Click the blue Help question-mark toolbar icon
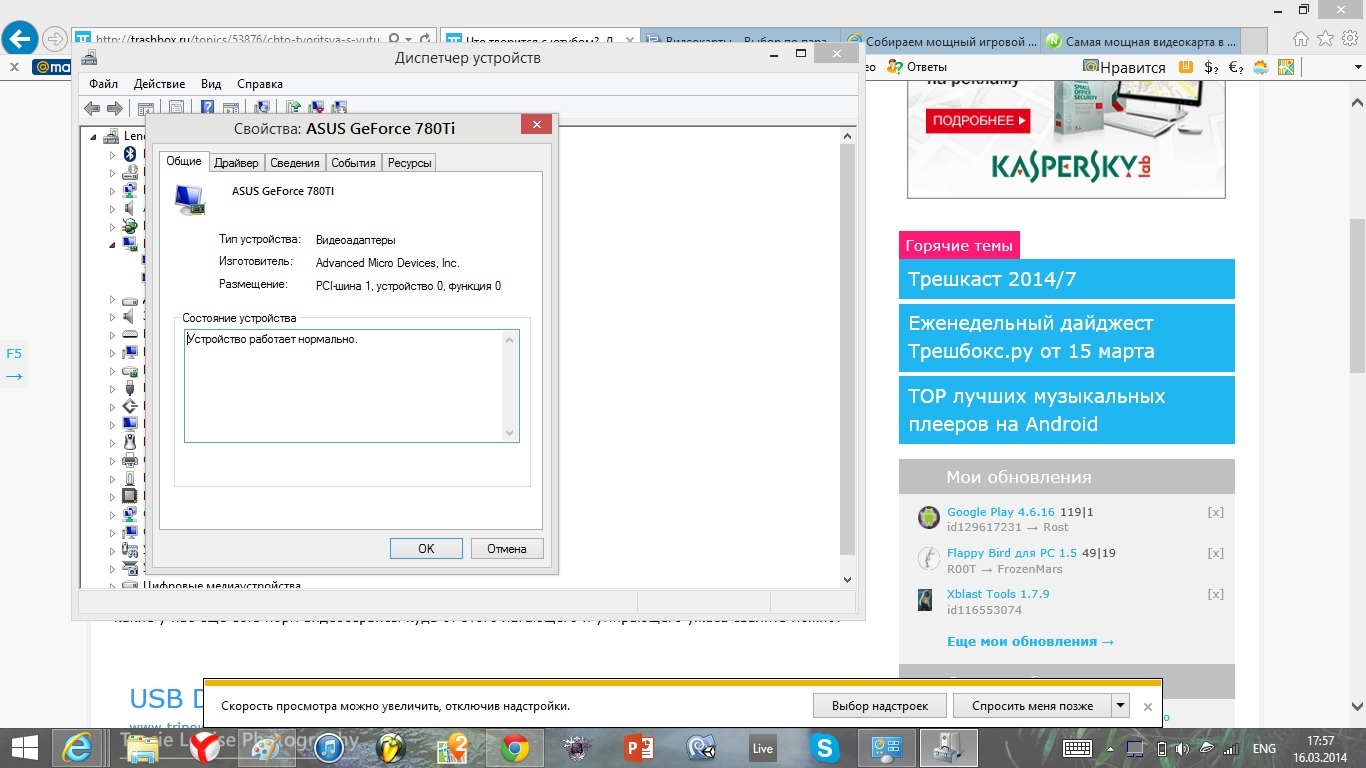The height and width of the screenshot is (768, 1366). (207, 108)
